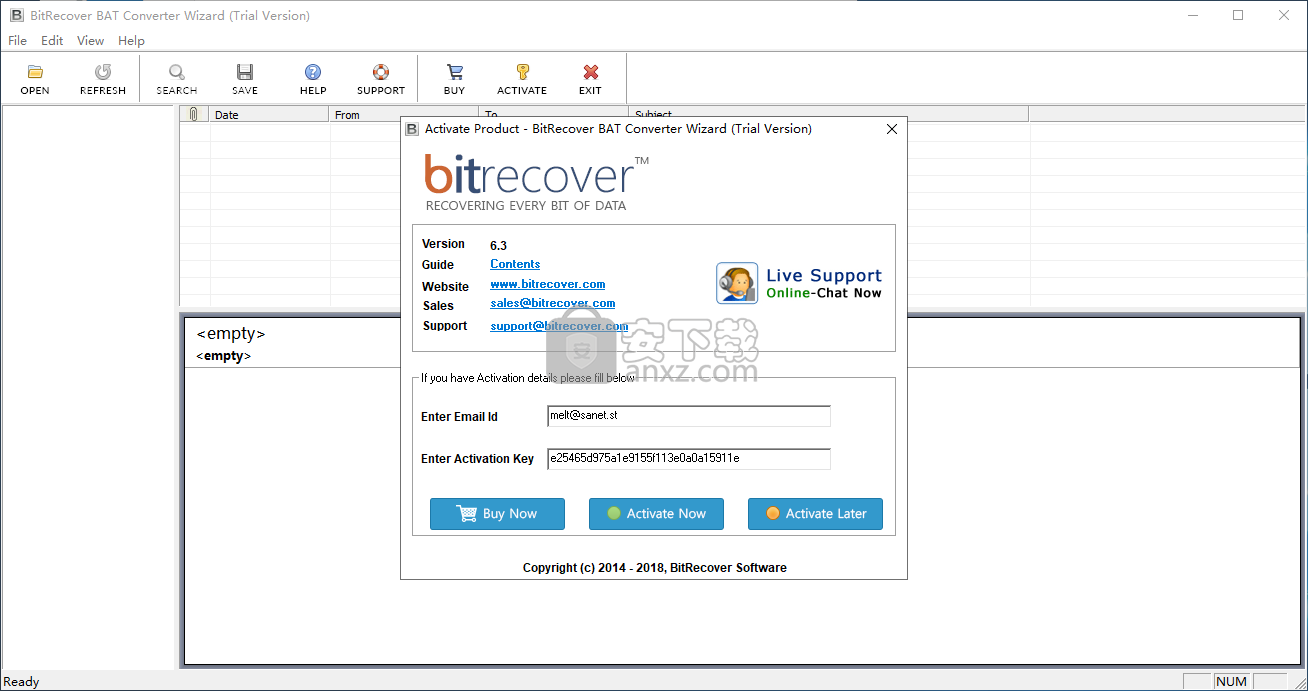This screenshot has width=1308, height=691.
Task: Open the File menu
Action: (x=18, y=41)
